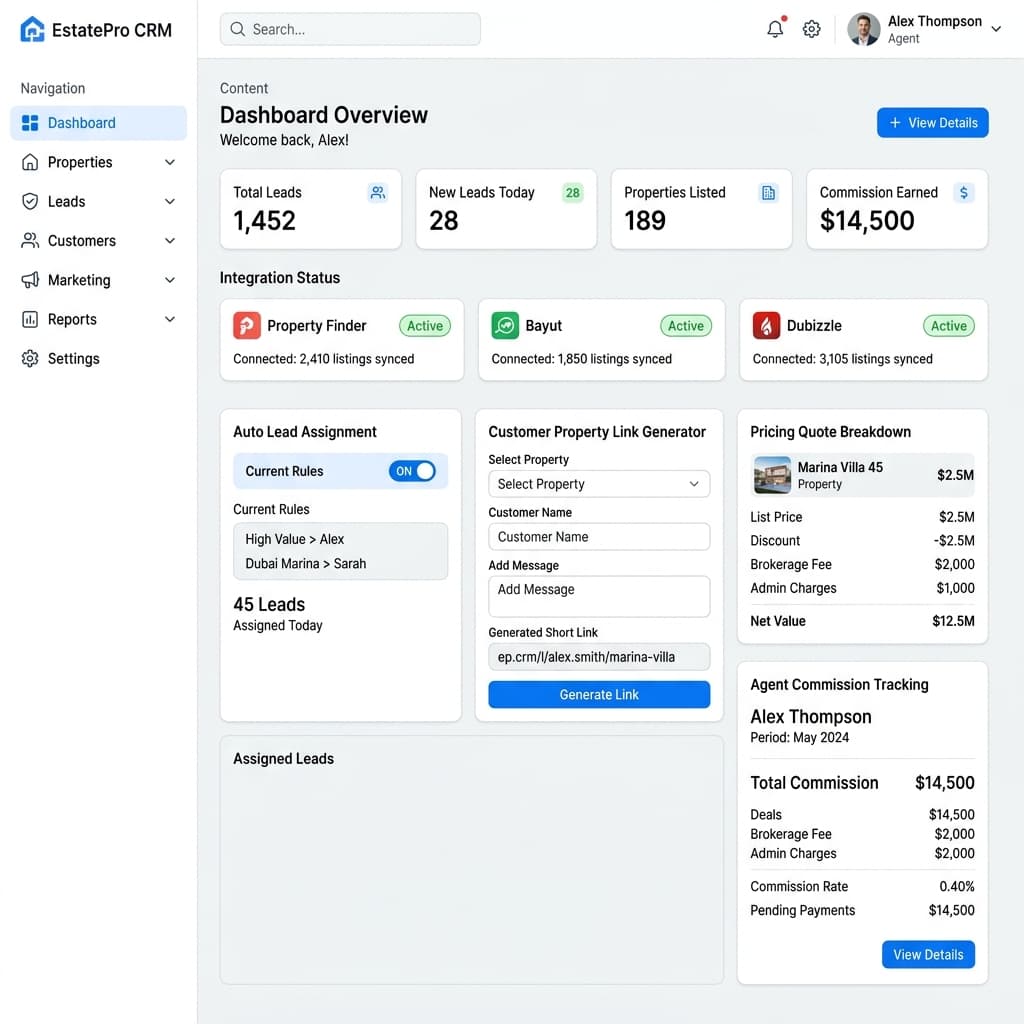
Task: Open Reports in the sidebar
Action: (99, 319)
